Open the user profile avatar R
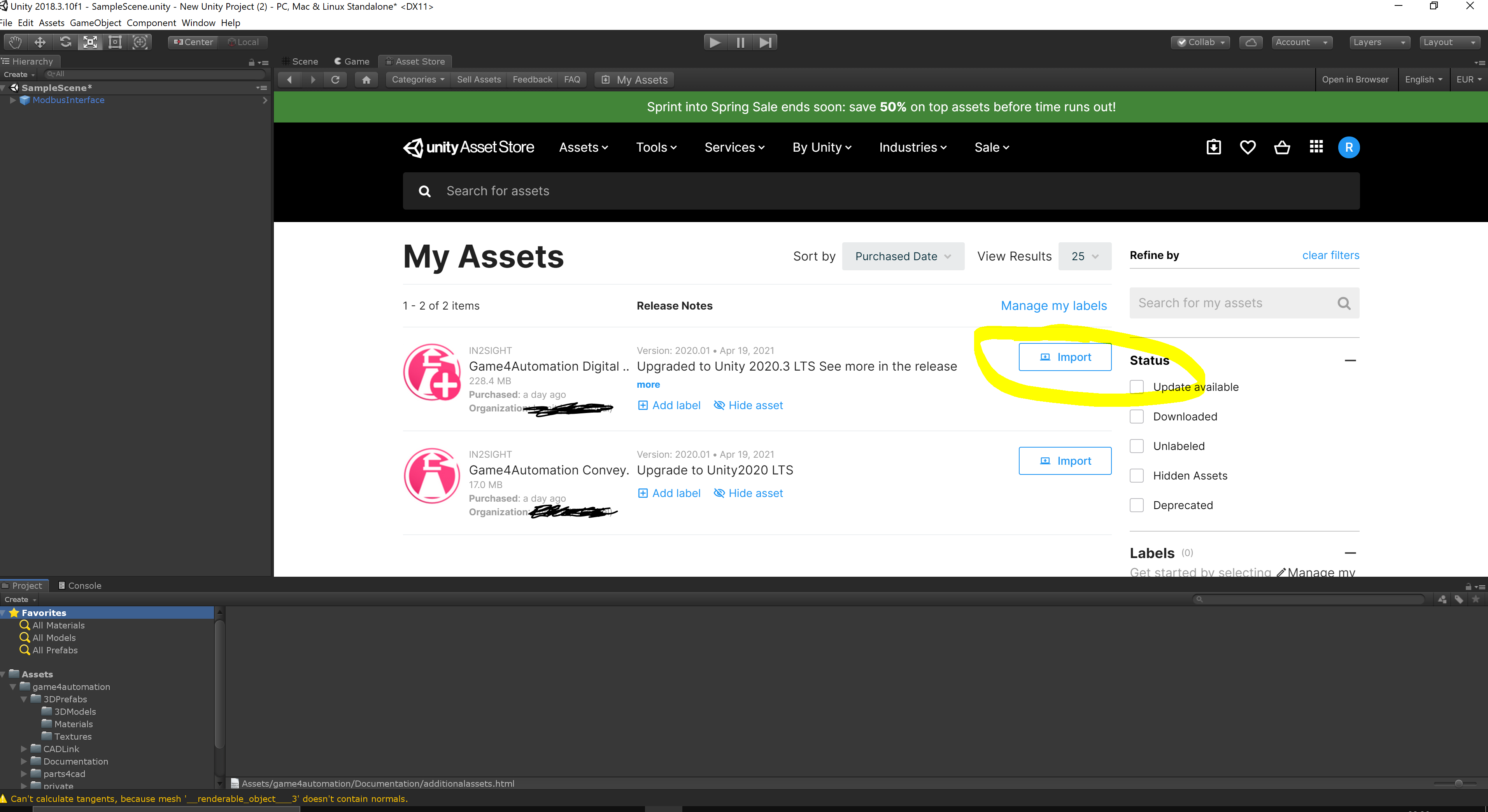This screenshot has width=1488, height=812. point(1349,147)
